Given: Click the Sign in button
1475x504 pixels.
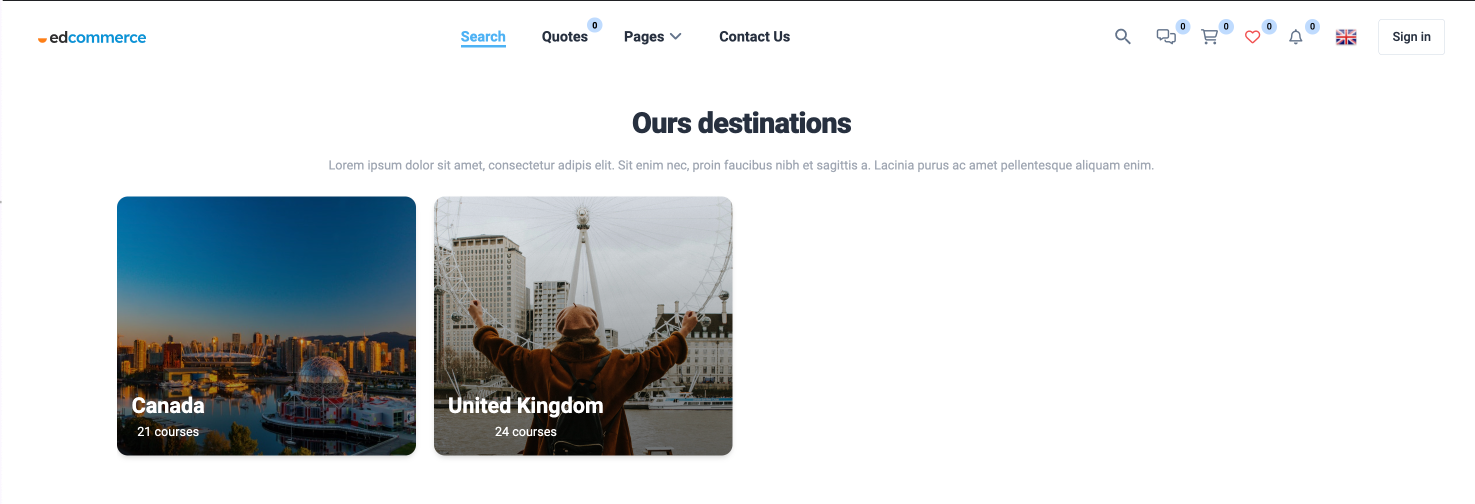Looking at the screenshot, I should click(x=1411, y=37).
